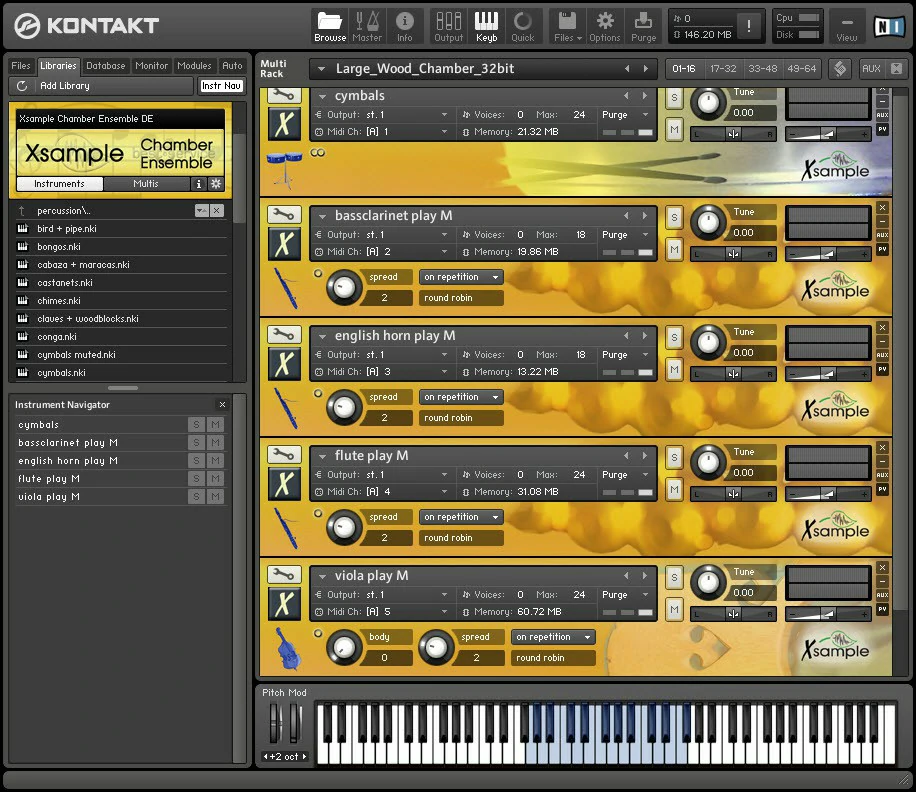Click the NI logo icon

(x=889, y=26)
